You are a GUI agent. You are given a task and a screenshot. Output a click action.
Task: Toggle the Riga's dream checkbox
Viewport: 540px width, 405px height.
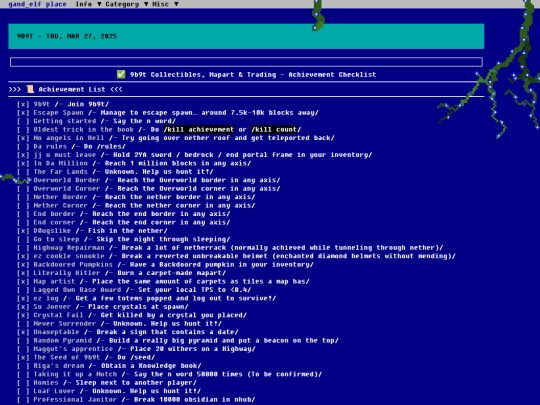point(23,366)
